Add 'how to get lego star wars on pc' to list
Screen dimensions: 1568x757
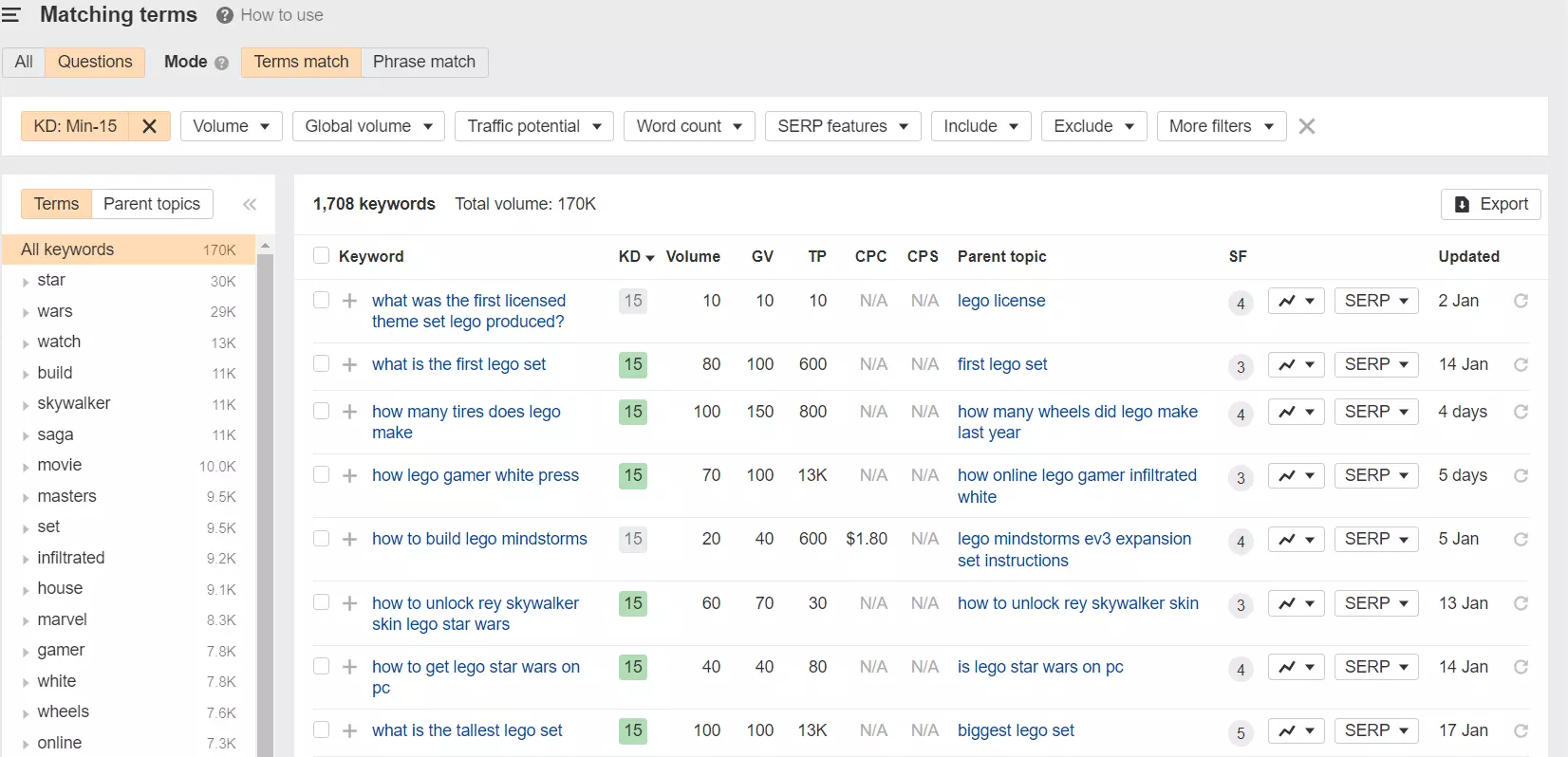click(x=349, y=667)
